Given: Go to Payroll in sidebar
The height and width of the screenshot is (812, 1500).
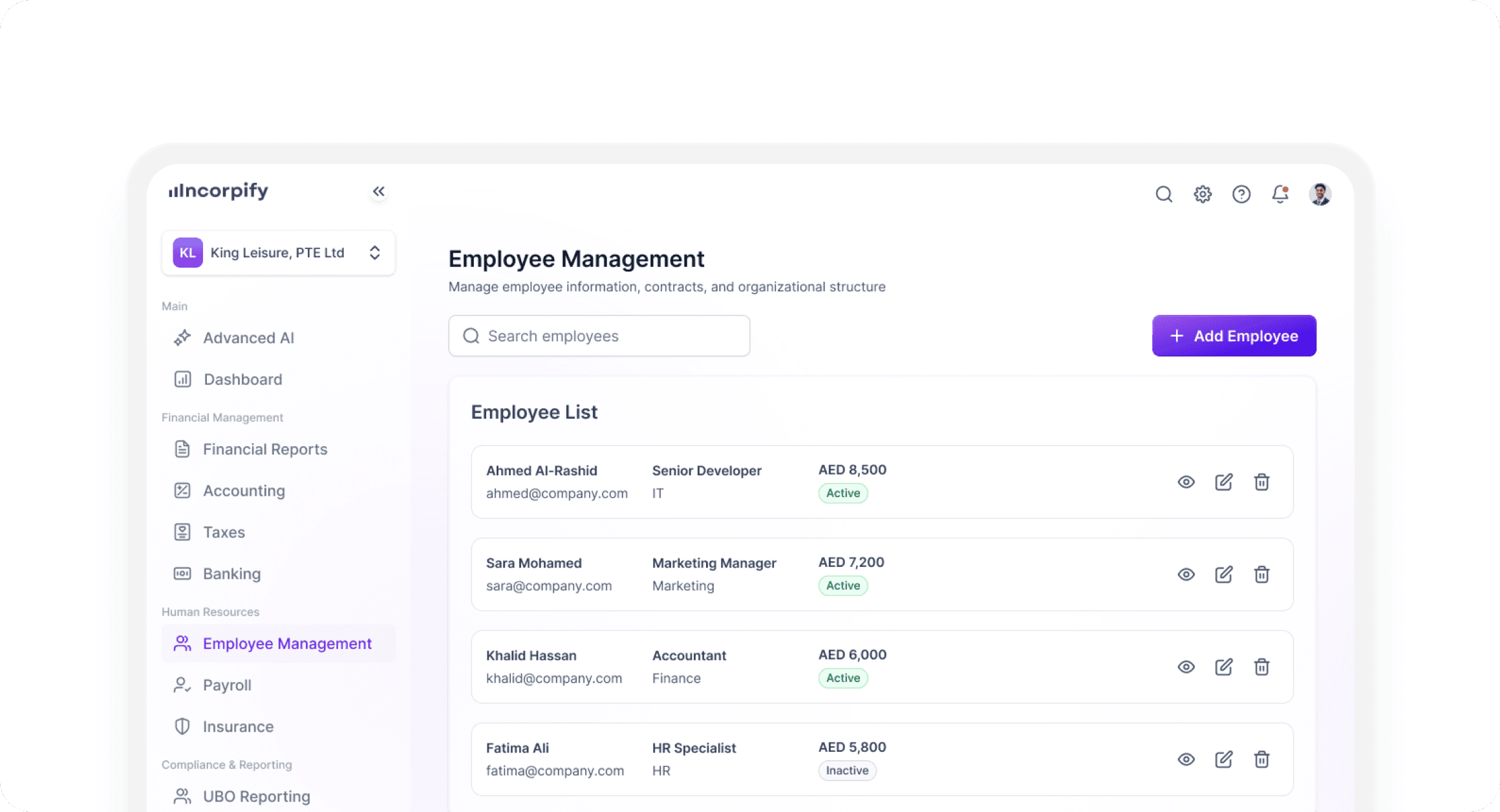Looking at the screenshot, I should (x=227, y=685).
